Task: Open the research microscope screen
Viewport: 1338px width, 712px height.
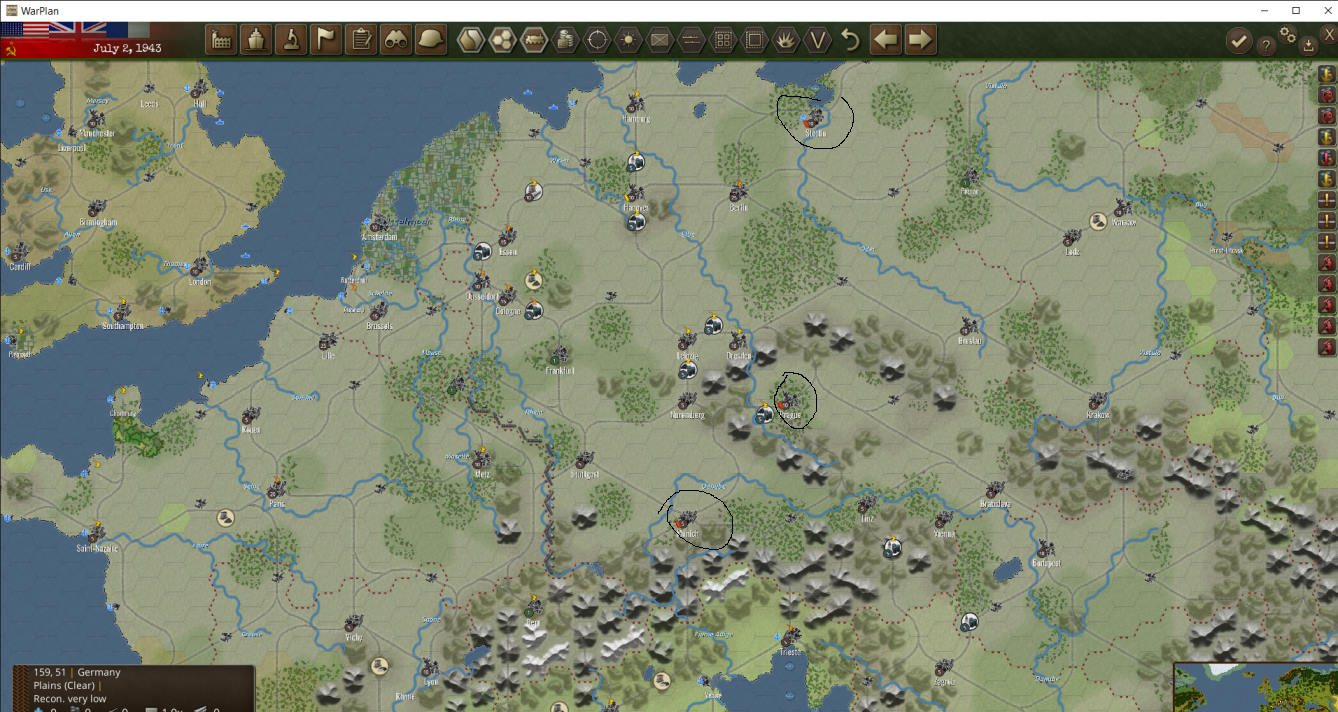Action: pyautogui.click(x=290, y=40)
